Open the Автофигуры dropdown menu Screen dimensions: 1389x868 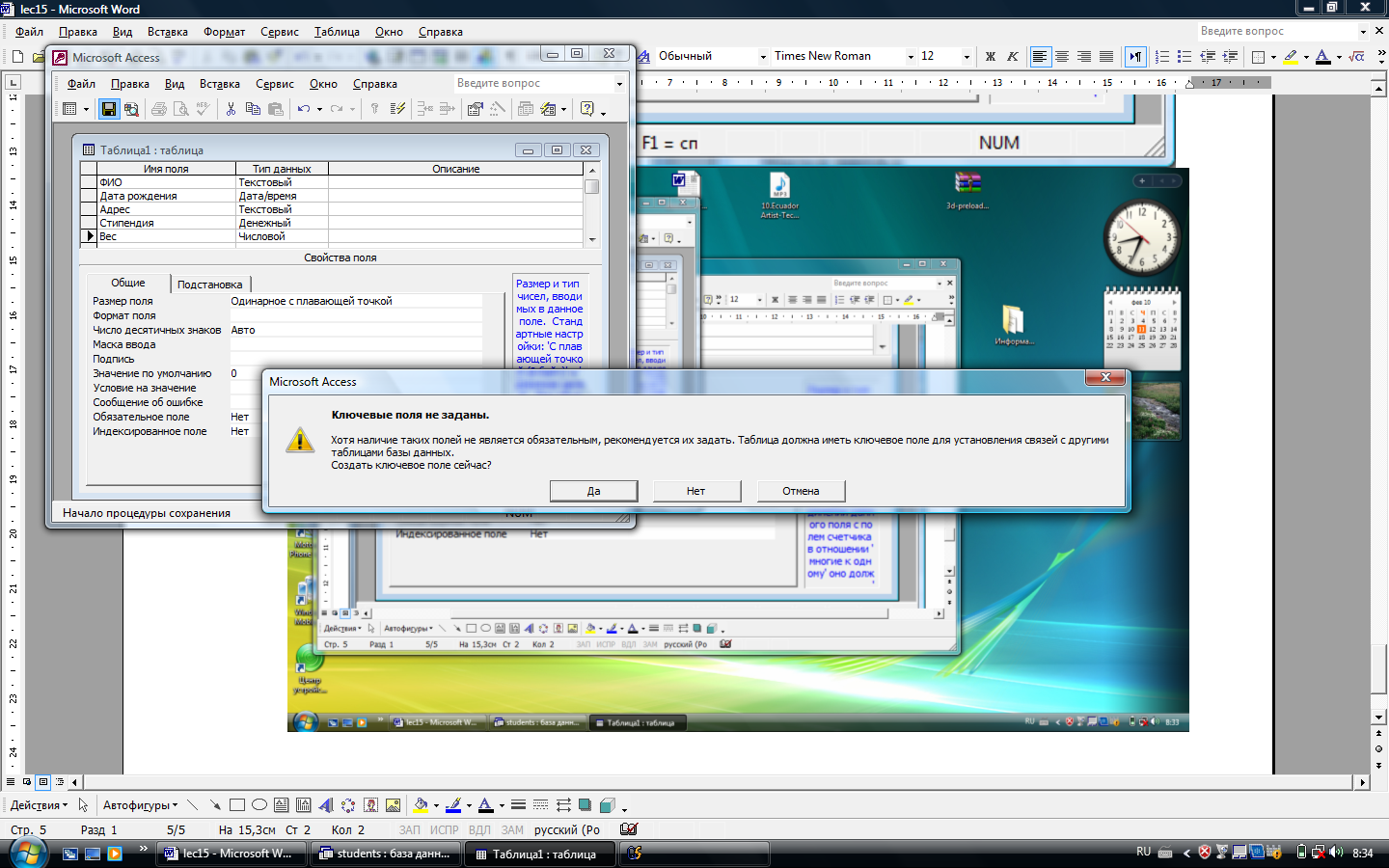click(x=140, y=805)
